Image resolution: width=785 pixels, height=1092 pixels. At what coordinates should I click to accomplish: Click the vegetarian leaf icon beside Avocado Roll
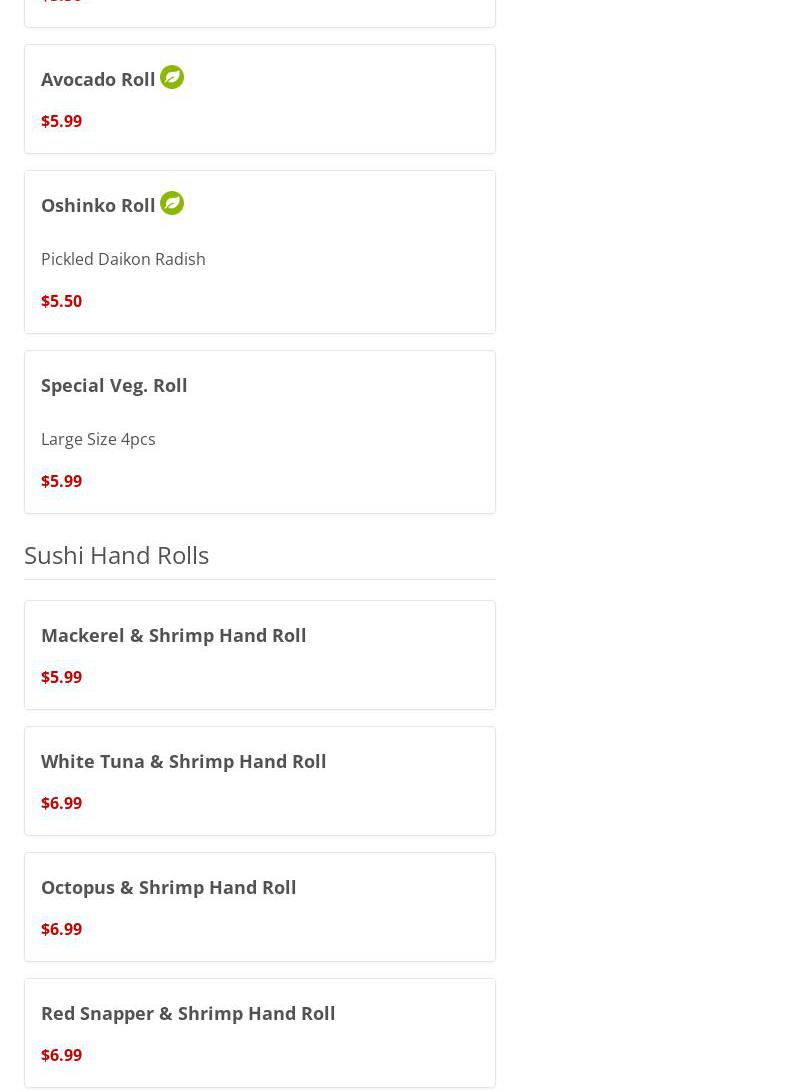[x=172, y=77]
